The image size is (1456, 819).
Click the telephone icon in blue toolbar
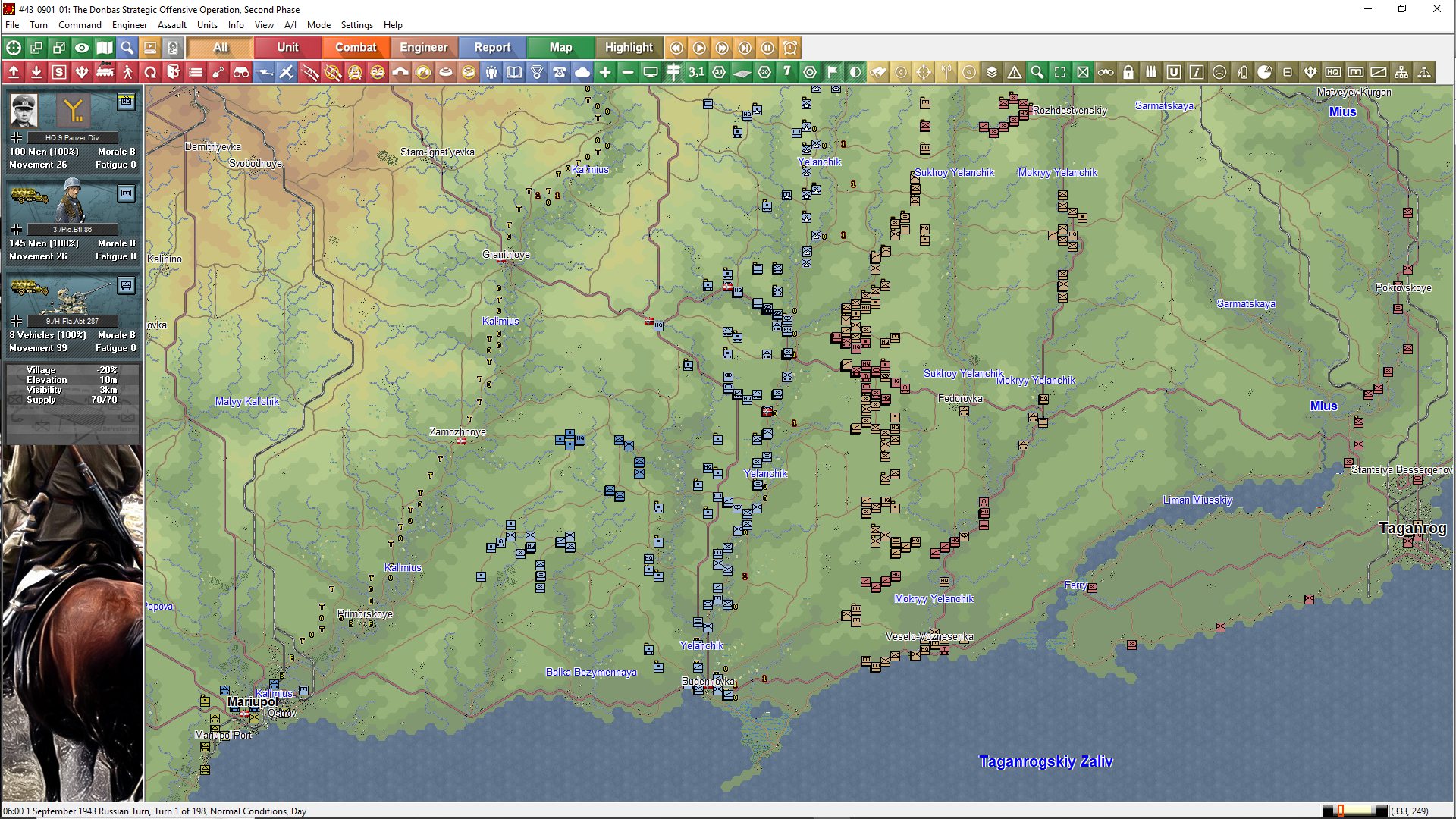[560, 72]
